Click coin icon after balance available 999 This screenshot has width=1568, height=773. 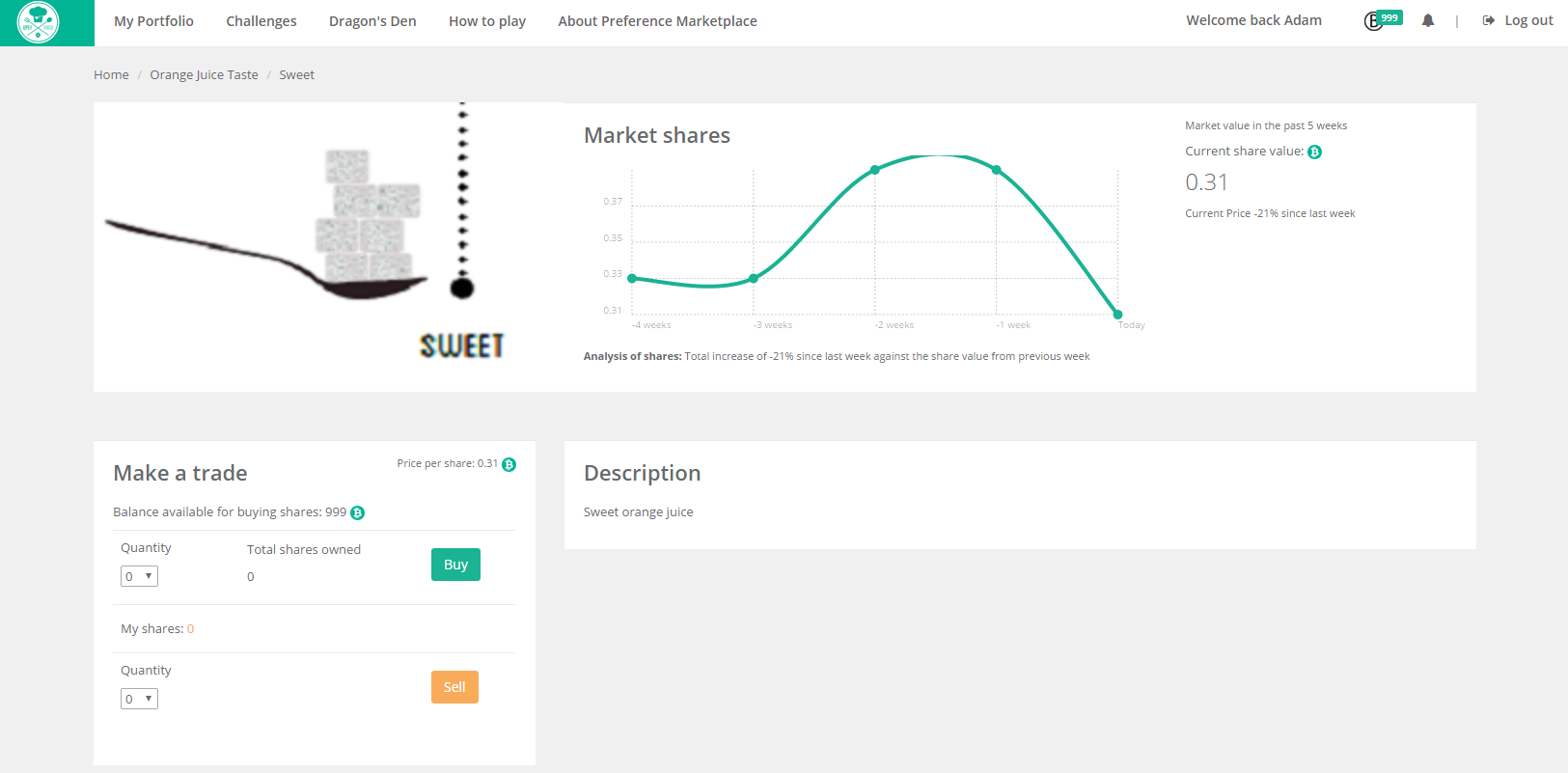[357, 513]
